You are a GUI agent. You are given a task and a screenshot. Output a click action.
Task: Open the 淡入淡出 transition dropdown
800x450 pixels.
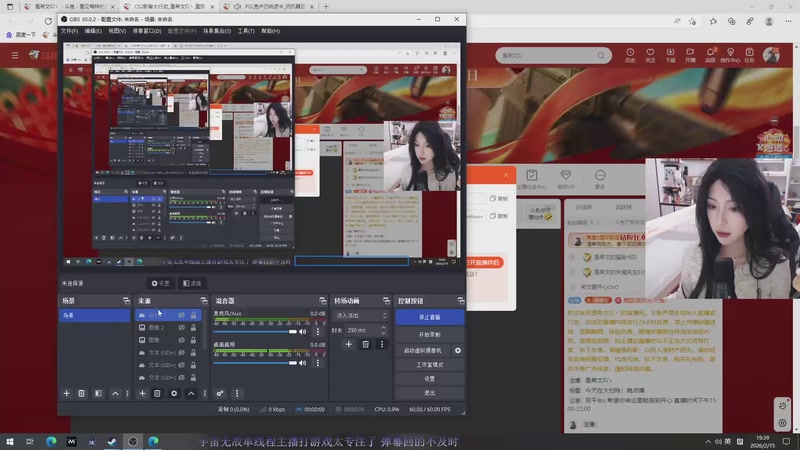pyautogui.click(x=361, y=316)
